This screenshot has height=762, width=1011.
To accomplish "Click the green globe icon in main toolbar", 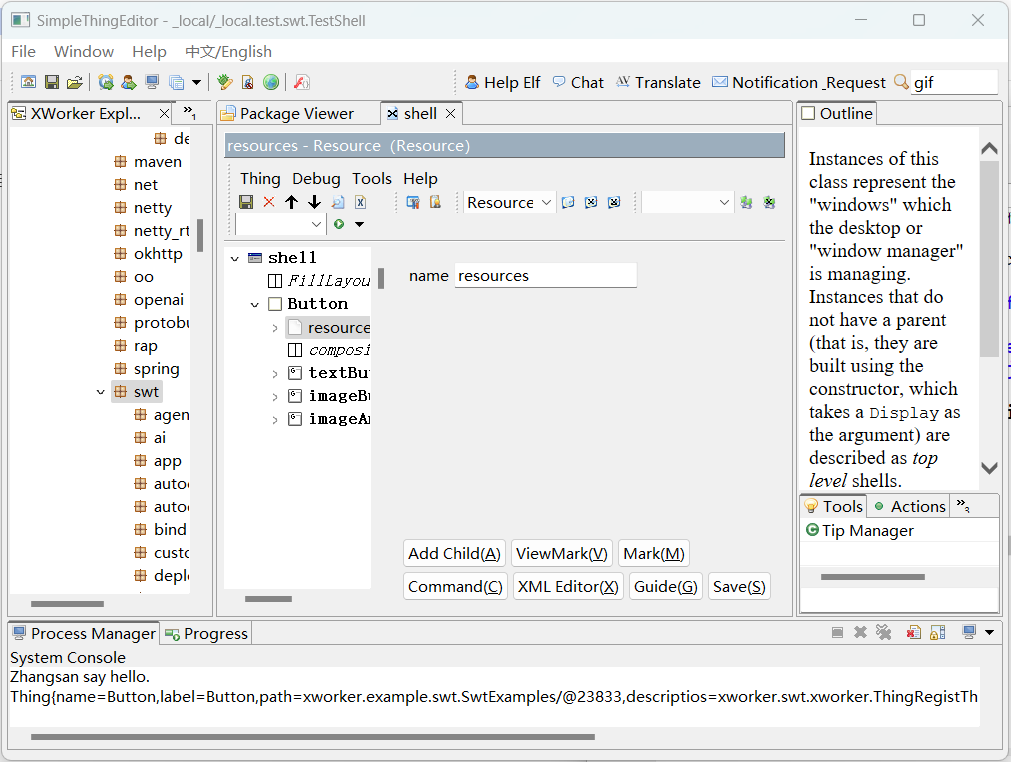I will coord(271,82).
